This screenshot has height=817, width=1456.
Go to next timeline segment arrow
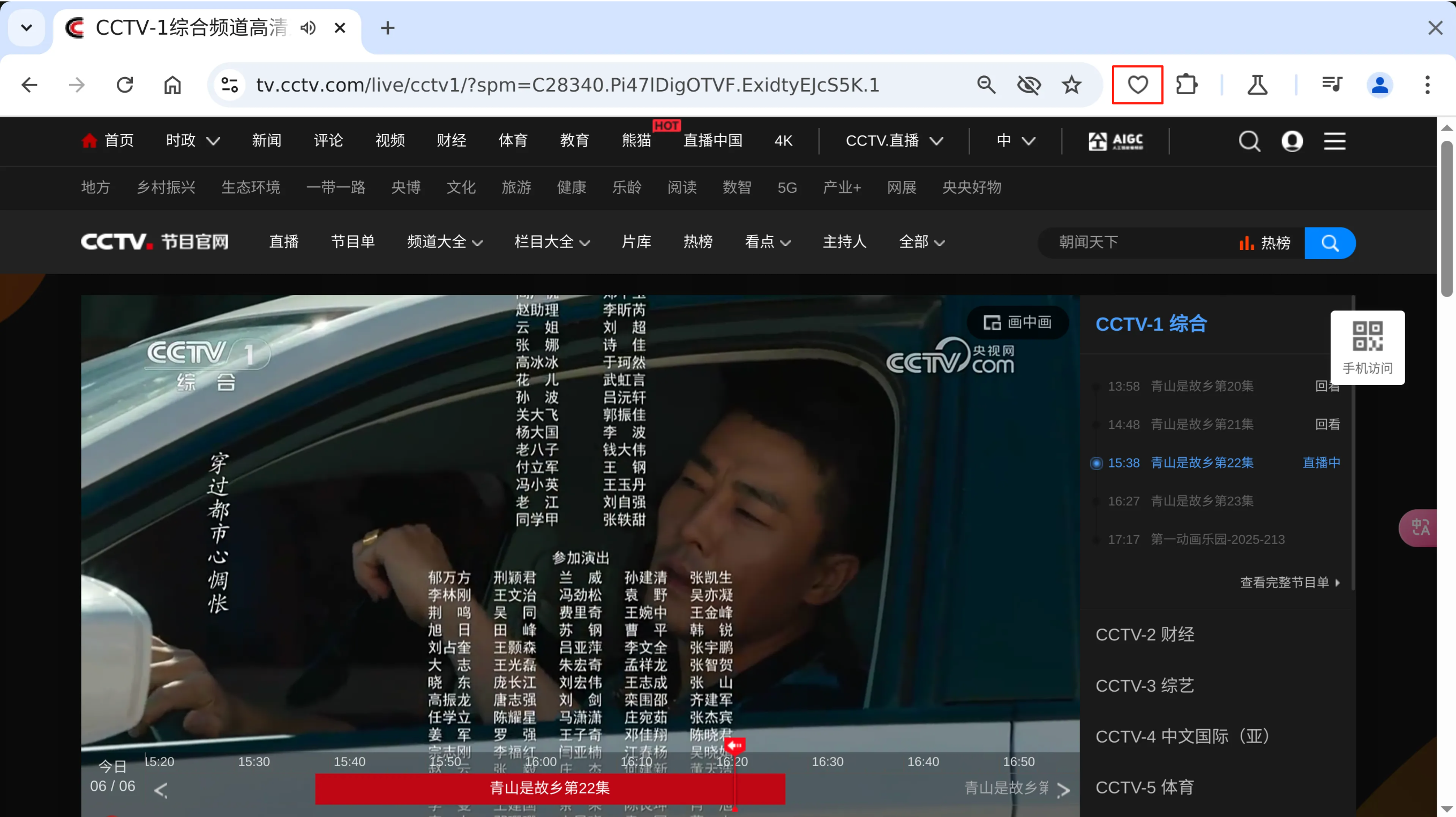tap(1063, 789)
